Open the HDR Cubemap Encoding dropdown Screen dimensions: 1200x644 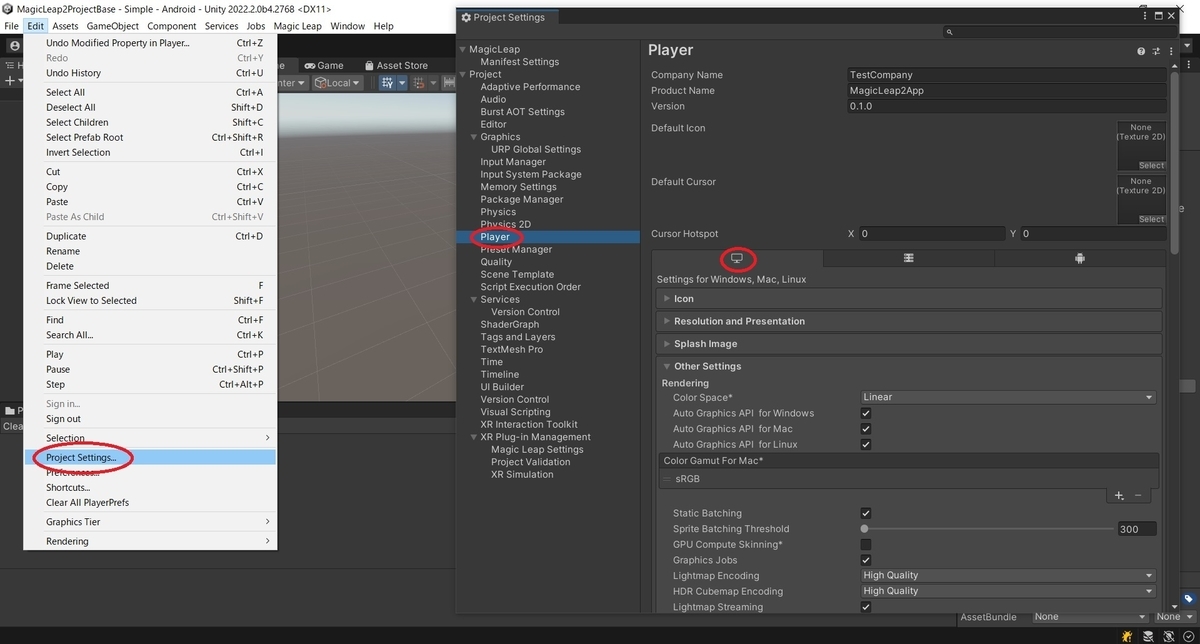(1008, 591)
